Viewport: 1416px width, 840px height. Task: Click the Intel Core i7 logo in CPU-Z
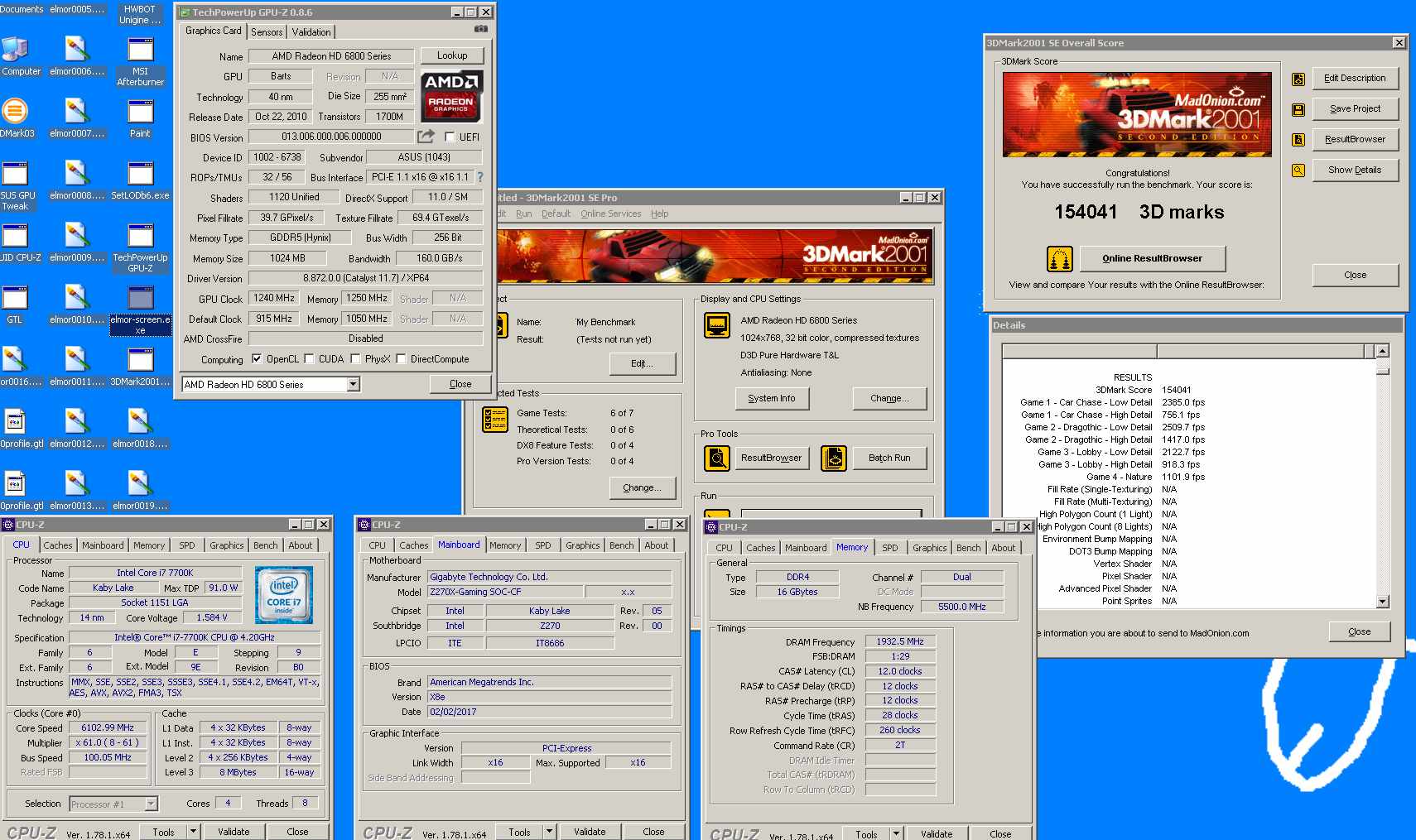tap(284, 595)
